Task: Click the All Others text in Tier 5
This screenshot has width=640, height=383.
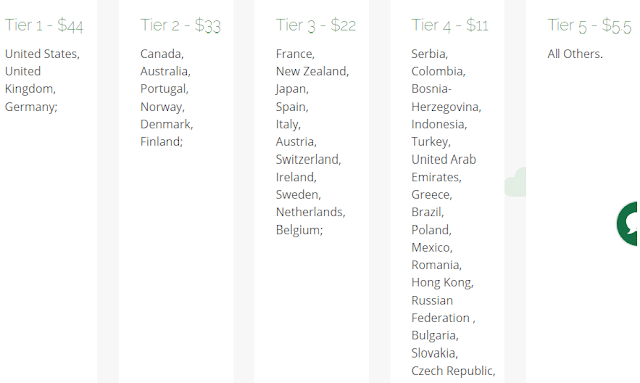Action: 575,54
